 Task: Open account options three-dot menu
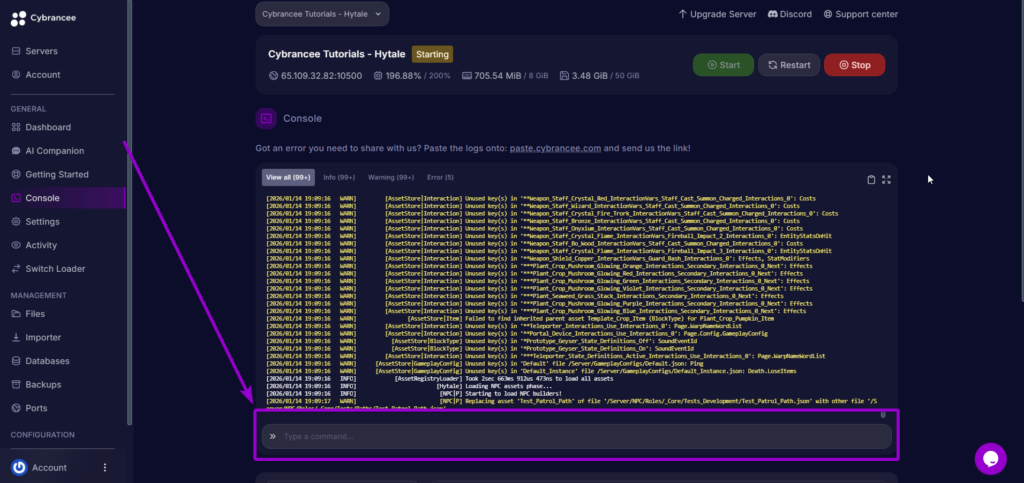(x=105, y=467)
